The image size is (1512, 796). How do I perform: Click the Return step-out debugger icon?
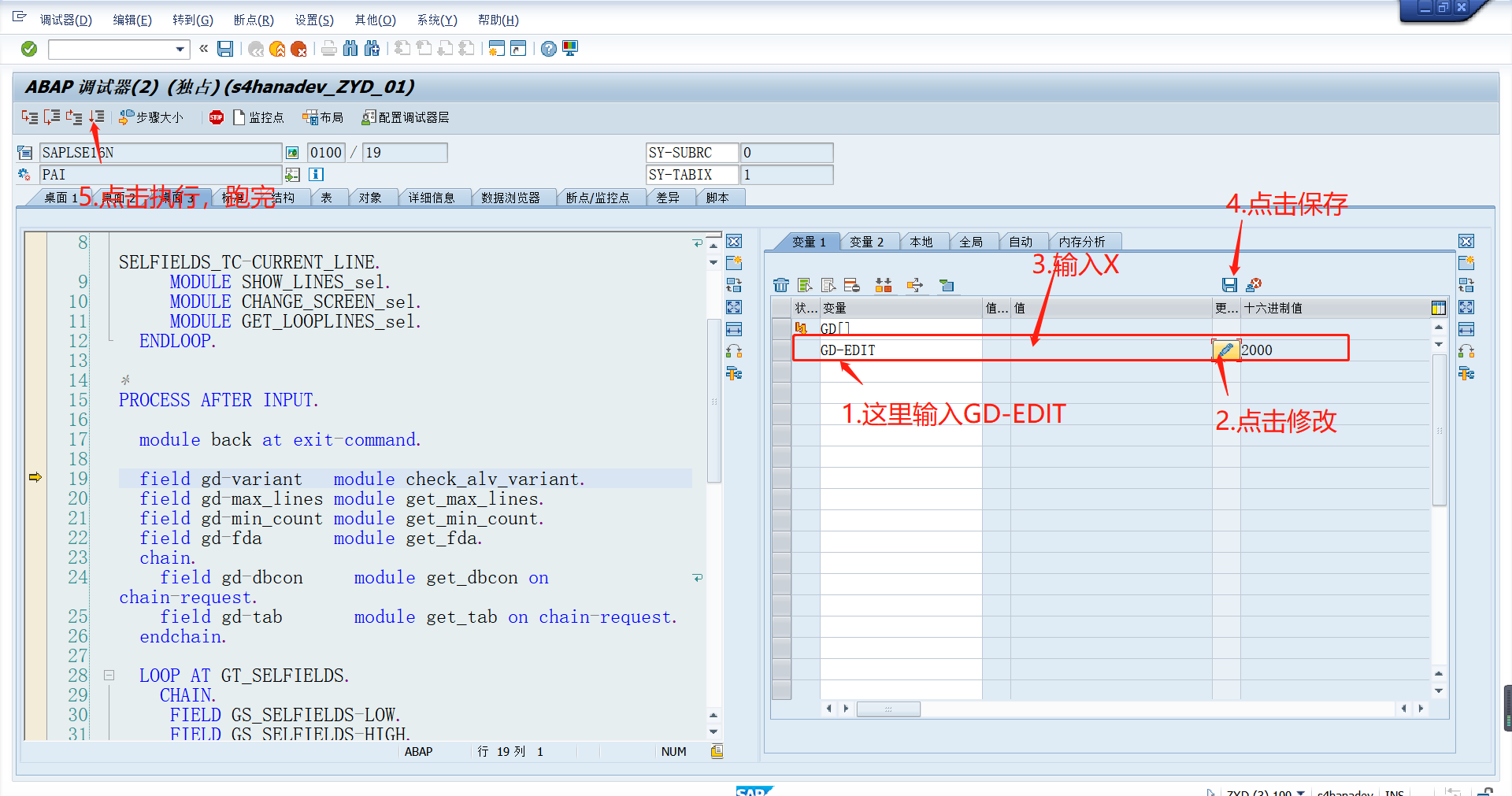pyautogui.click(x=74, y=117)
